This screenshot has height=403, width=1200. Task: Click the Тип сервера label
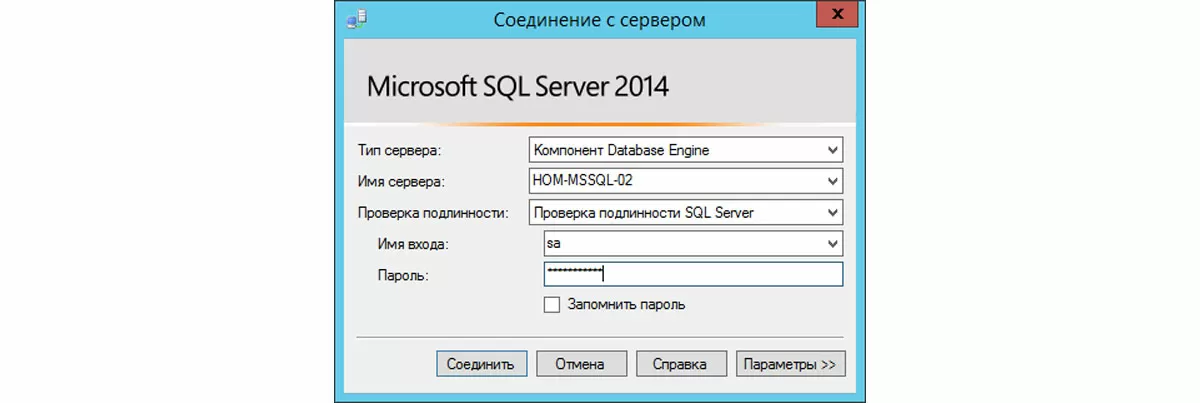click(399, 151)
